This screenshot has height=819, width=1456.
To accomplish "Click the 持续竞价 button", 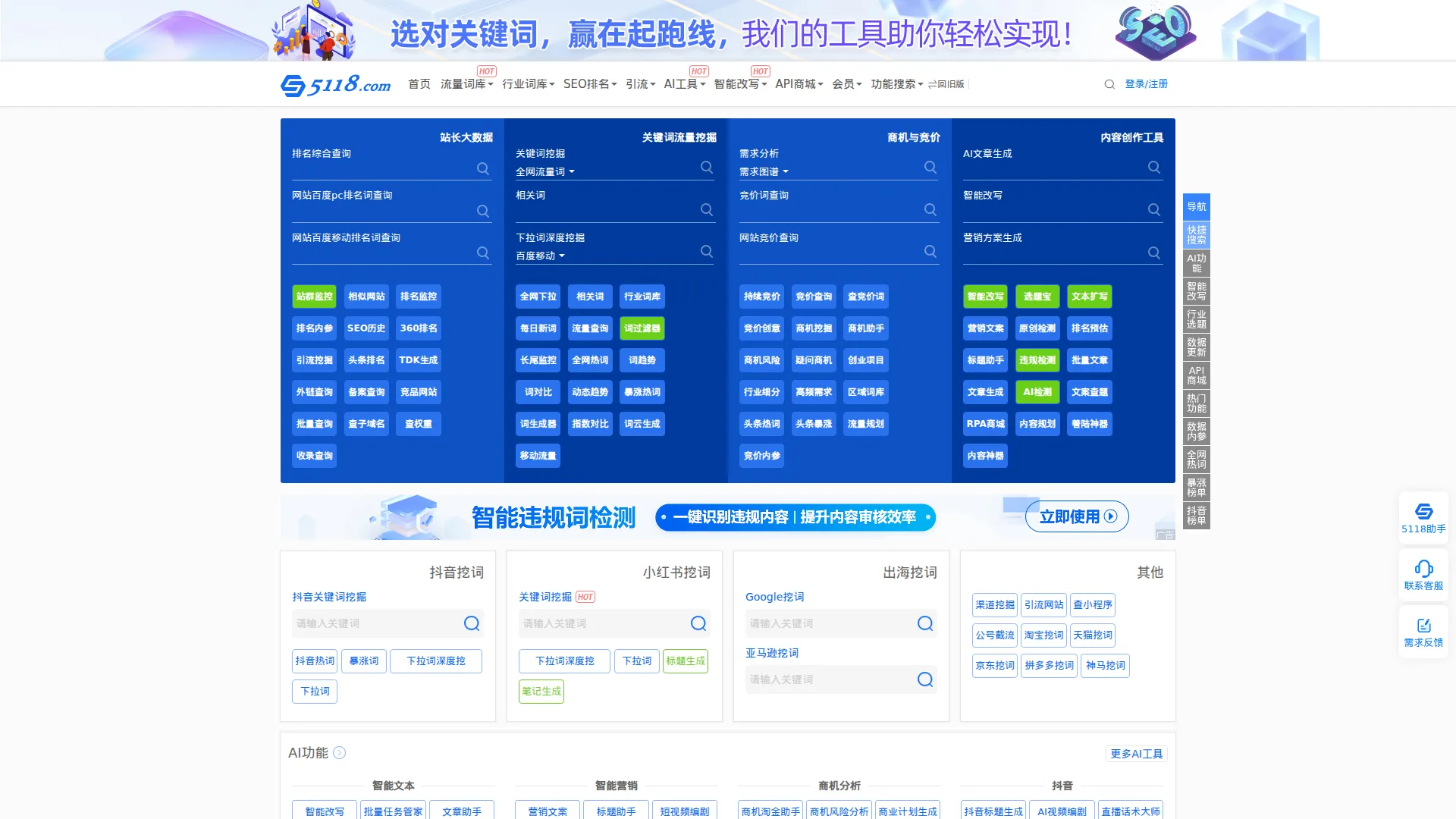I will point(762,297).
